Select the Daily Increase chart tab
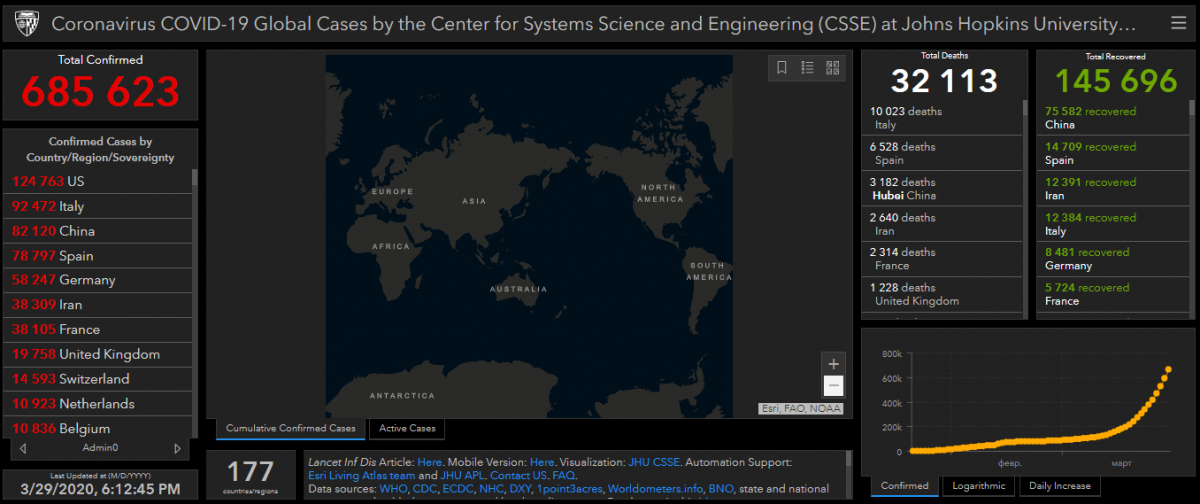This screenshot has height=504, width=1200. 1059,486
